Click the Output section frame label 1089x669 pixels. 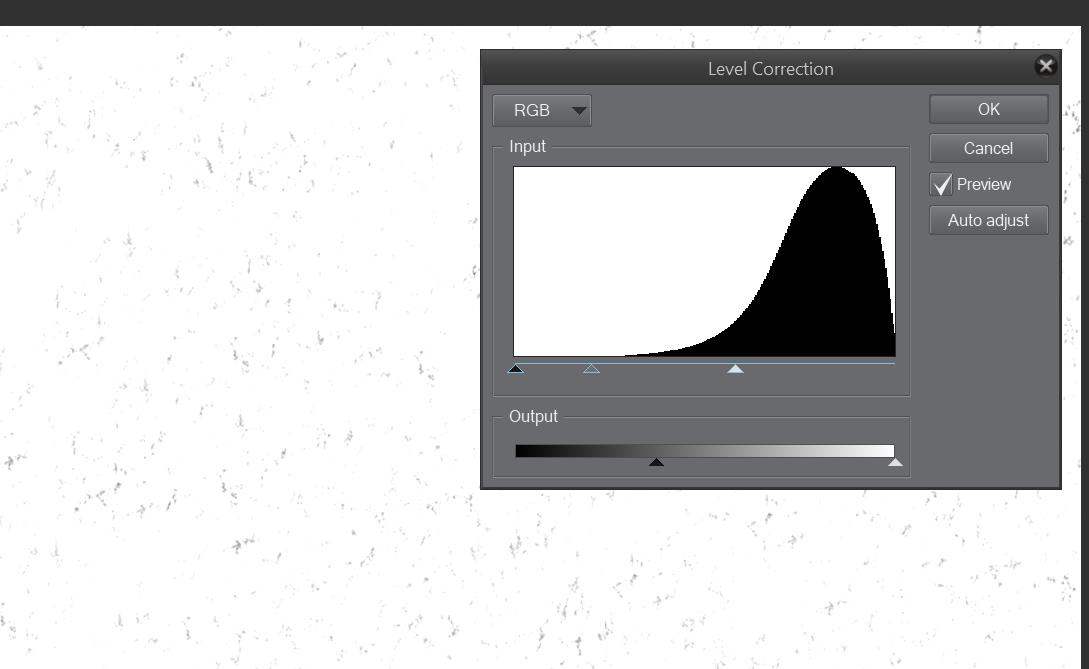pos(533,416)
